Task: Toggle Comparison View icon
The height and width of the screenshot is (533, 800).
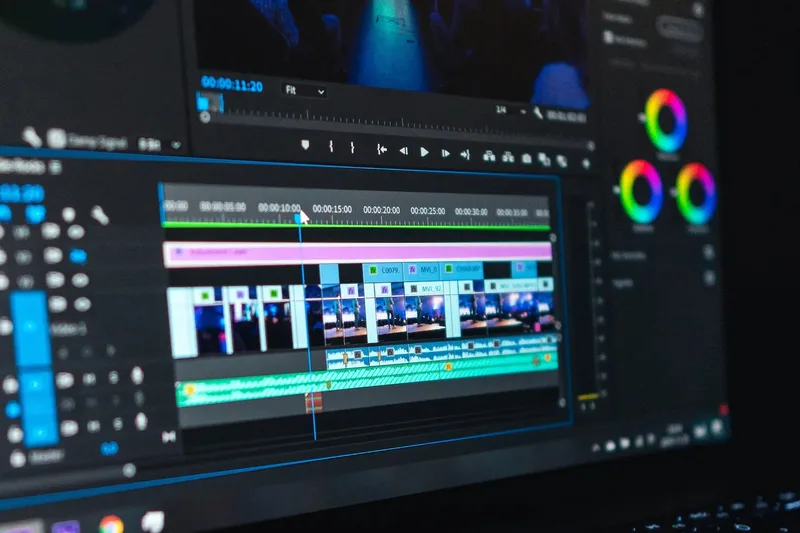Action: click(x=544, y=159)
